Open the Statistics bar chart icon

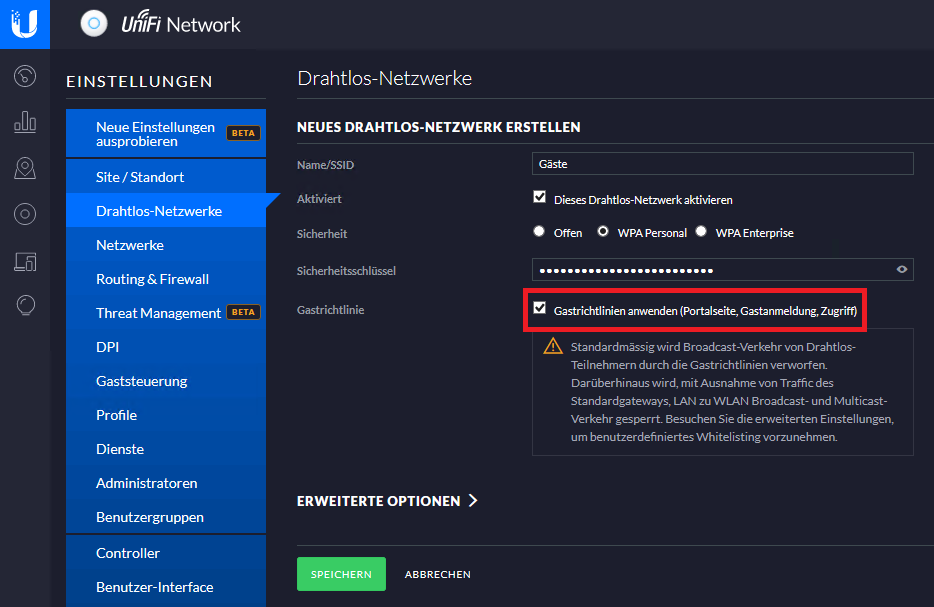(25, 122)
